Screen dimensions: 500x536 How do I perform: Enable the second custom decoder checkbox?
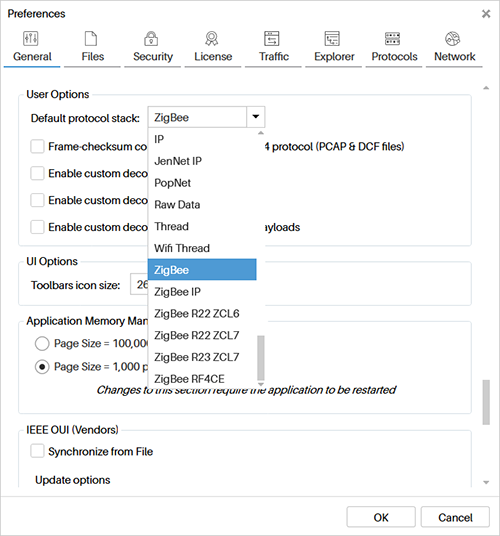37,200
